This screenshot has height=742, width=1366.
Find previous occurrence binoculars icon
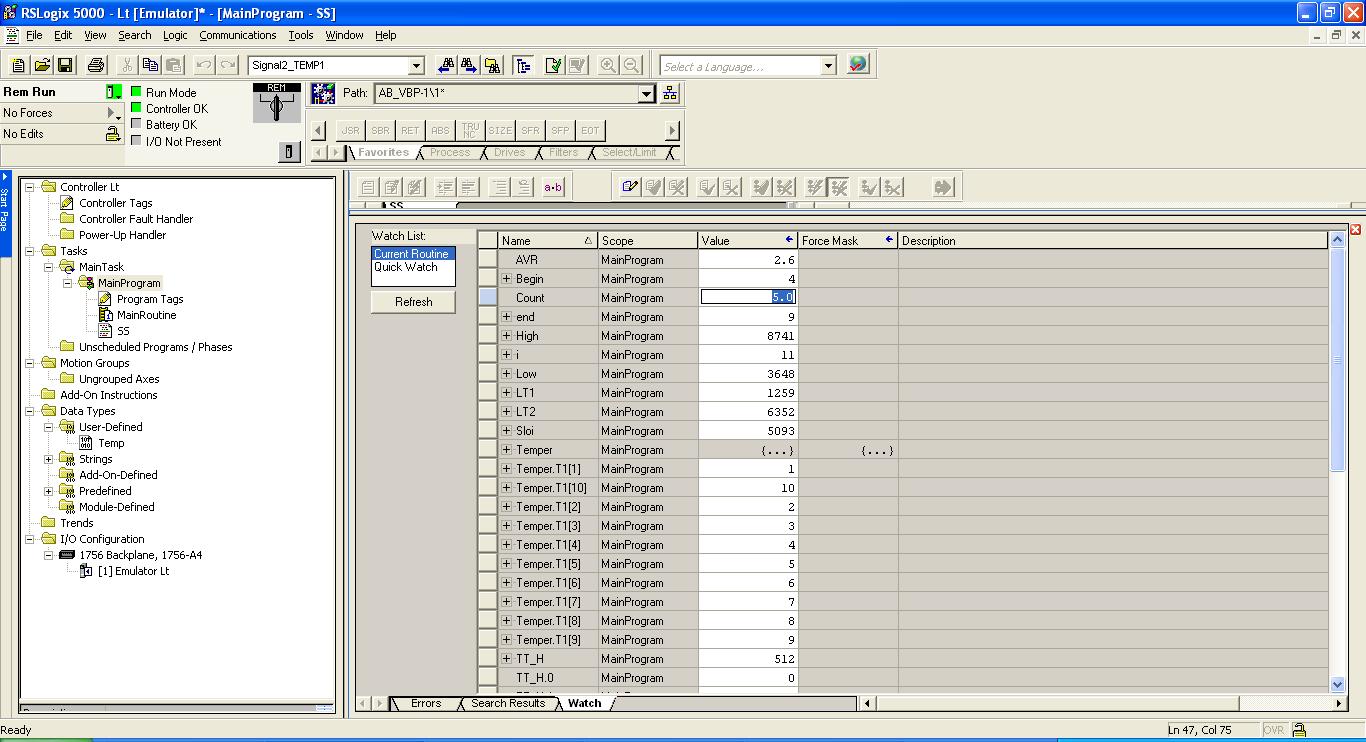click(x=446, y=65)
